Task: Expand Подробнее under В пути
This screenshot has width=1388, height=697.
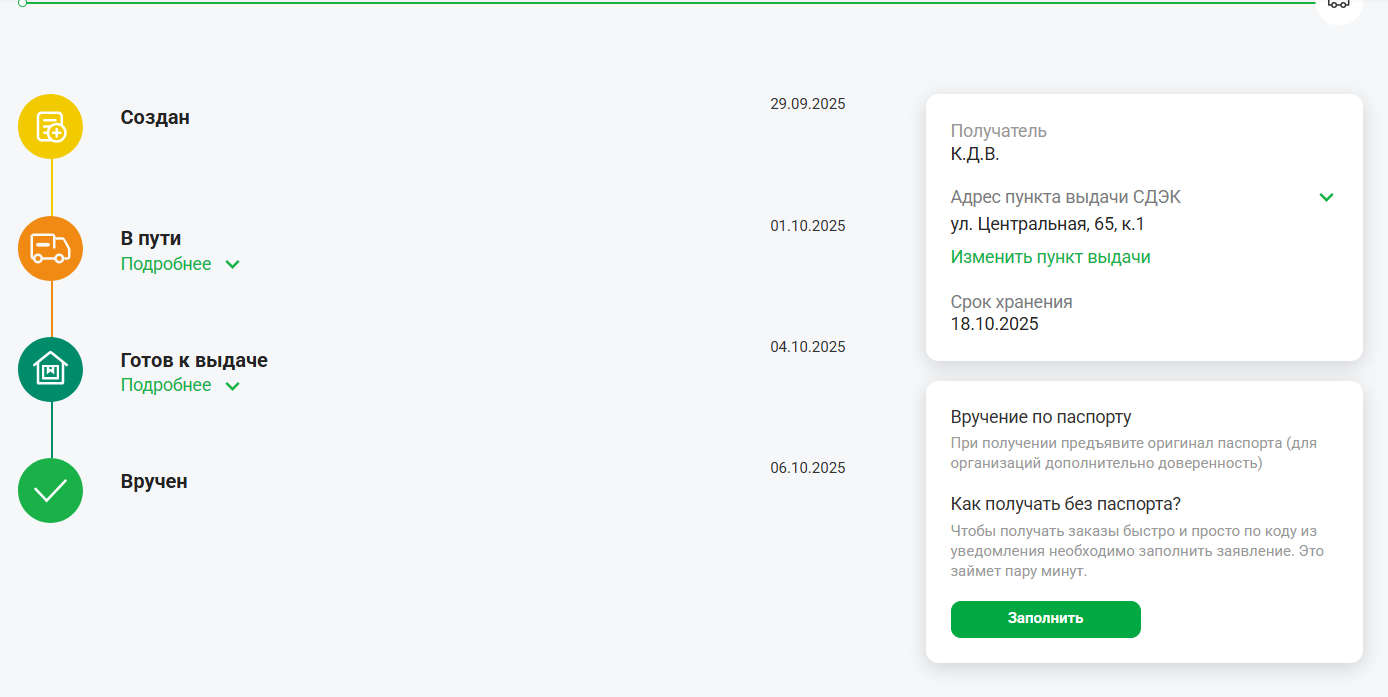Action: 180,264
